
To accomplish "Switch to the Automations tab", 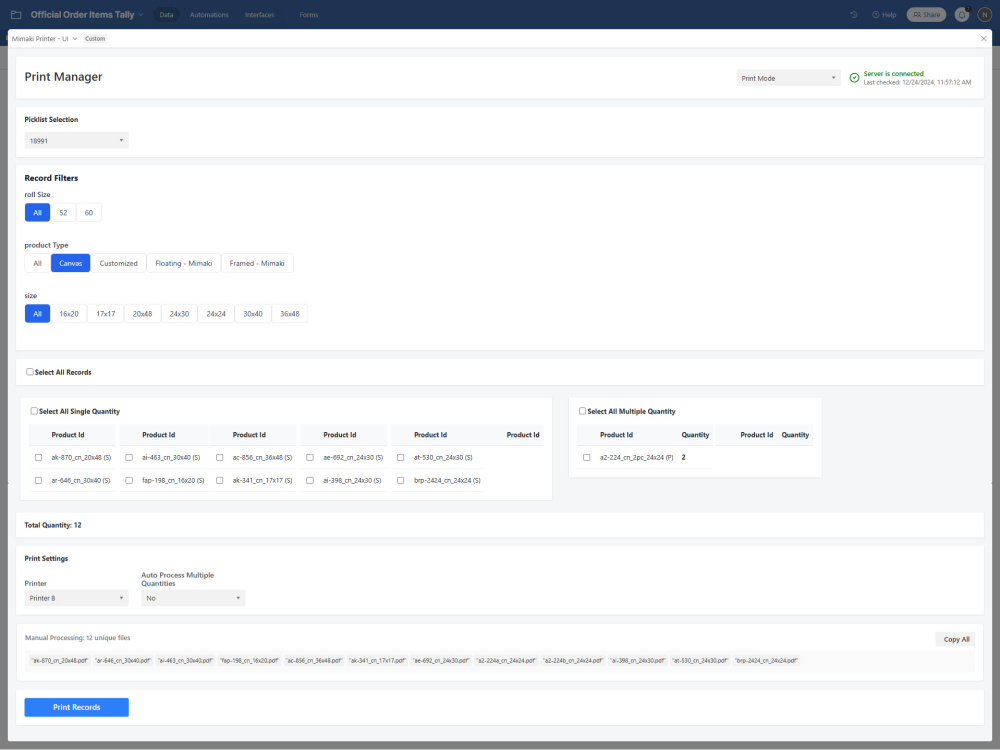I will (209, 15).
